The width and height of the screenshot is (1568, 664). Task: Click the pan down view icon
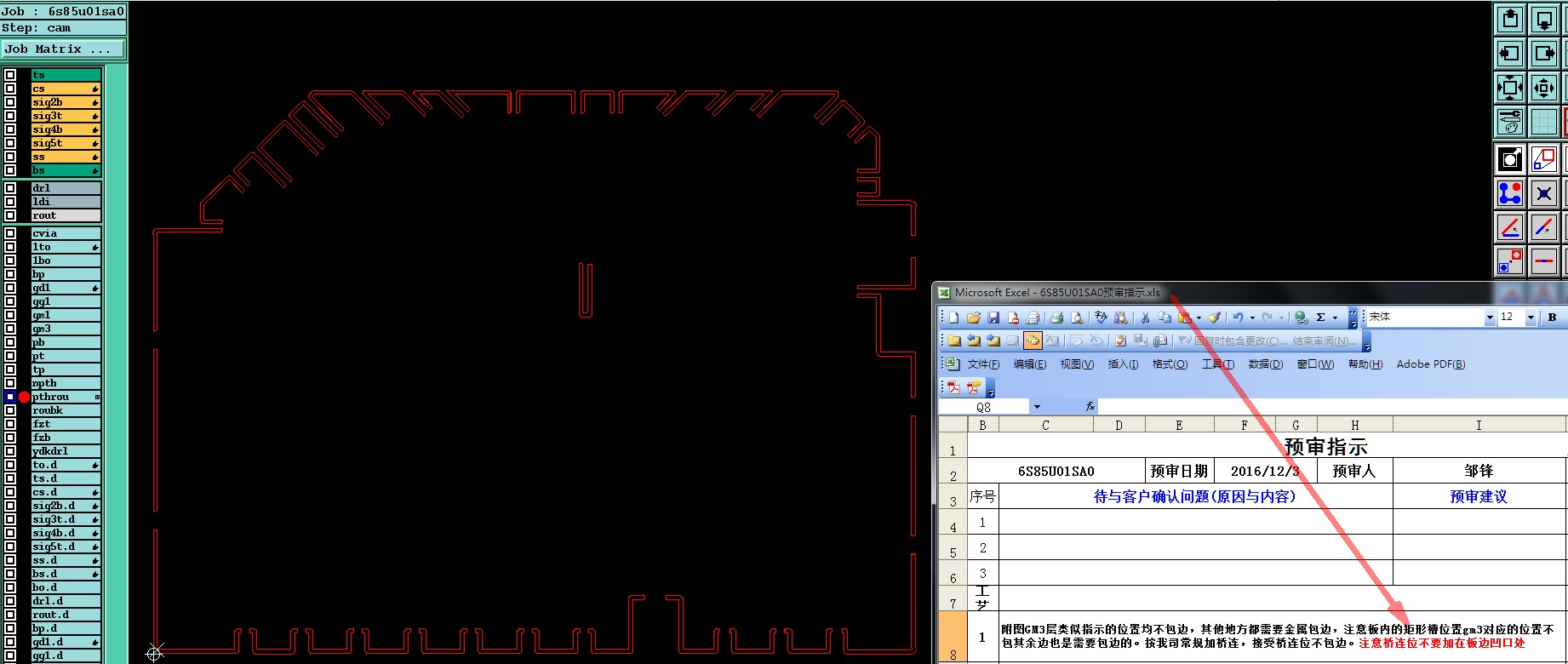(1544, 19)
